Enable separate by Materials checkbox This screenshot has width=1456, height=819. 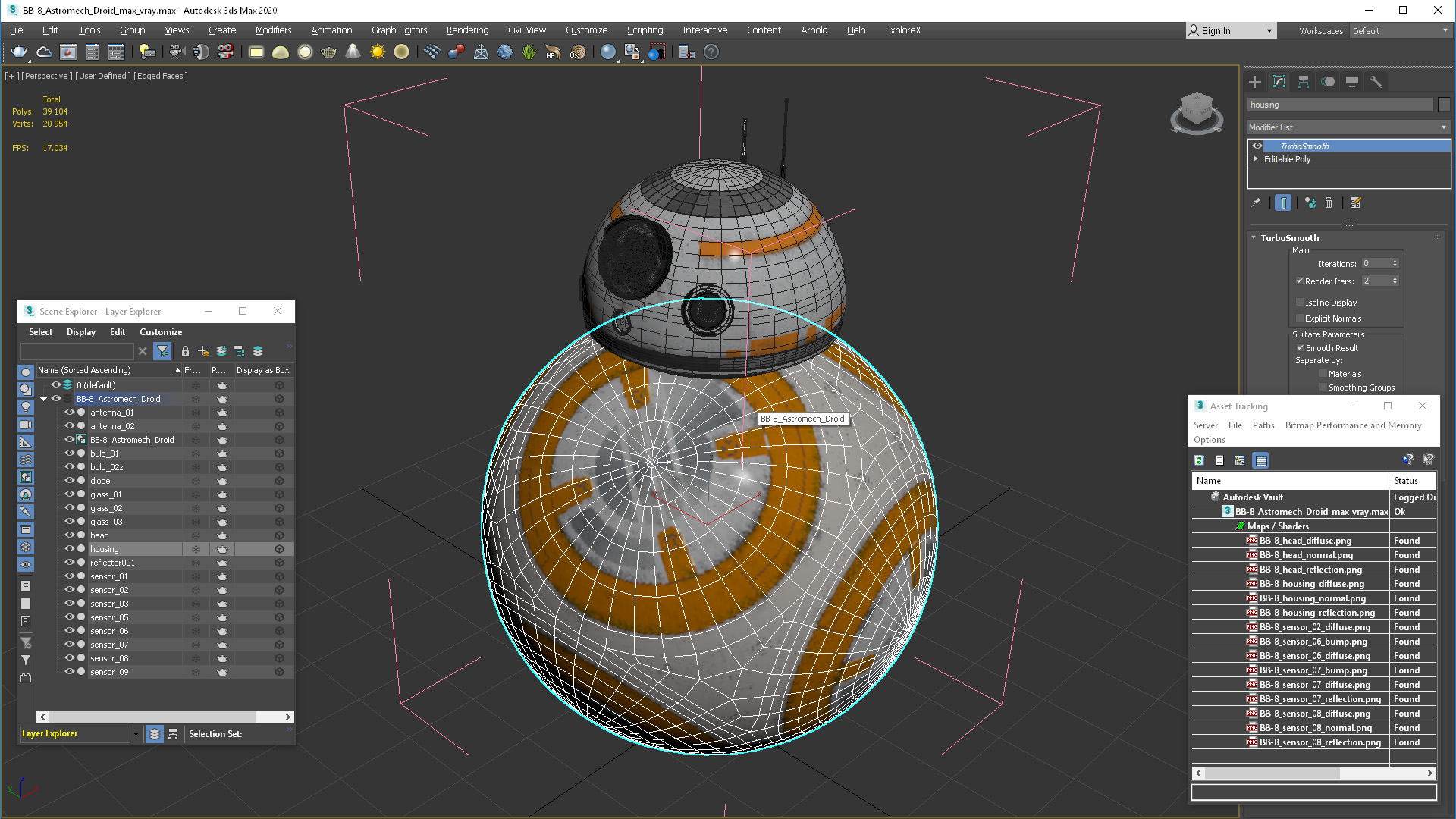click(x=1323, y=374)
